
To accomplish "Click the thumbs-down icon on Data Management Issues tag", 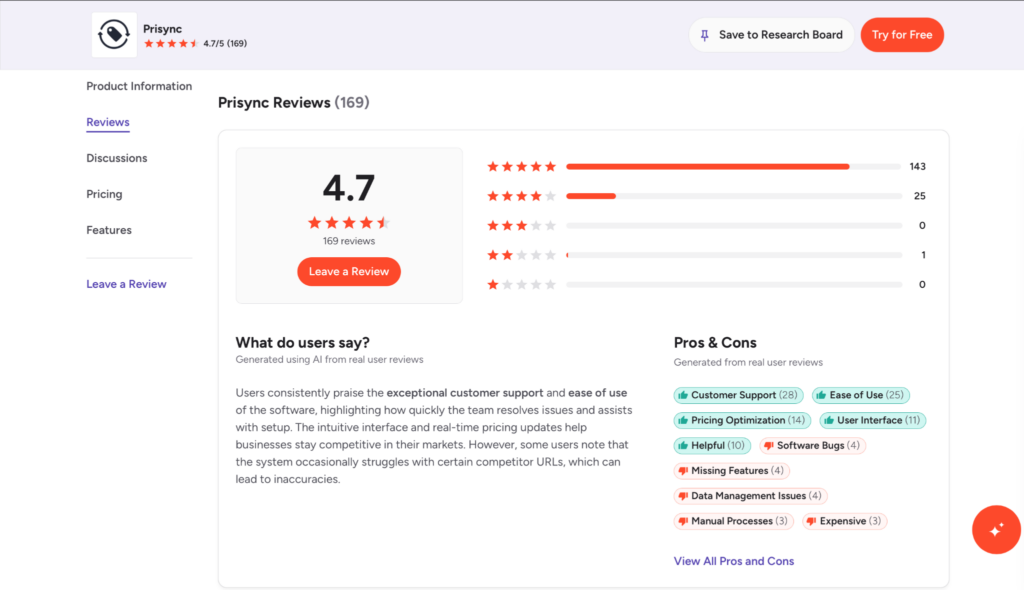I will 683,497.
